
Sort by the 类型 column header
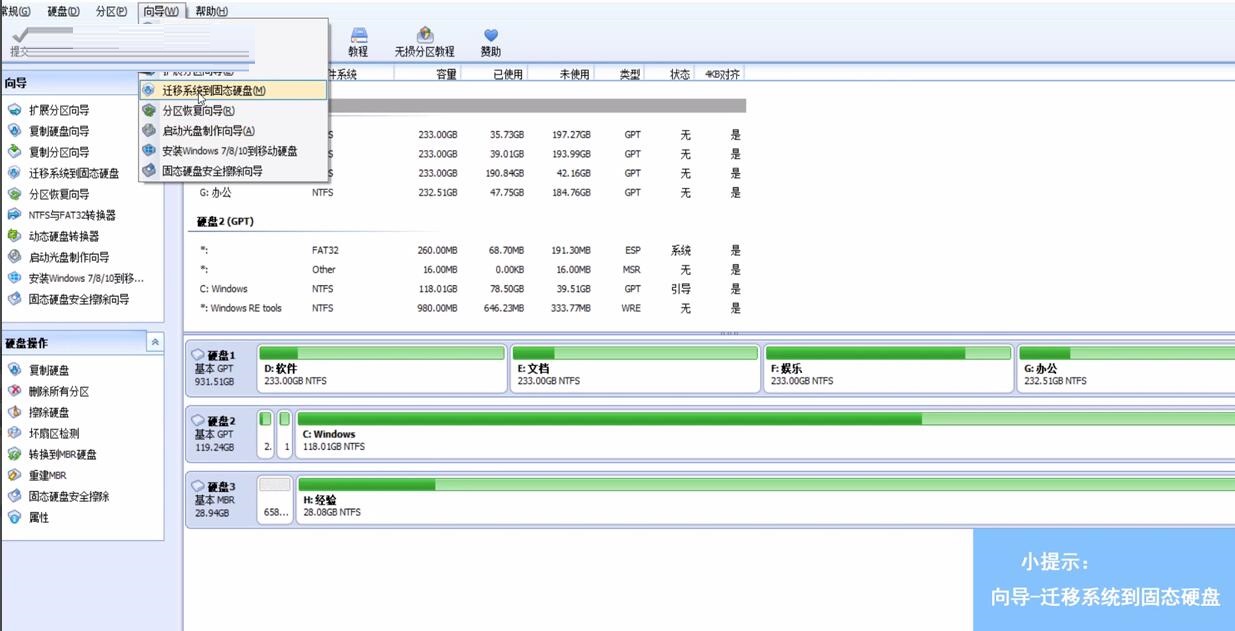tap(628, 74)
